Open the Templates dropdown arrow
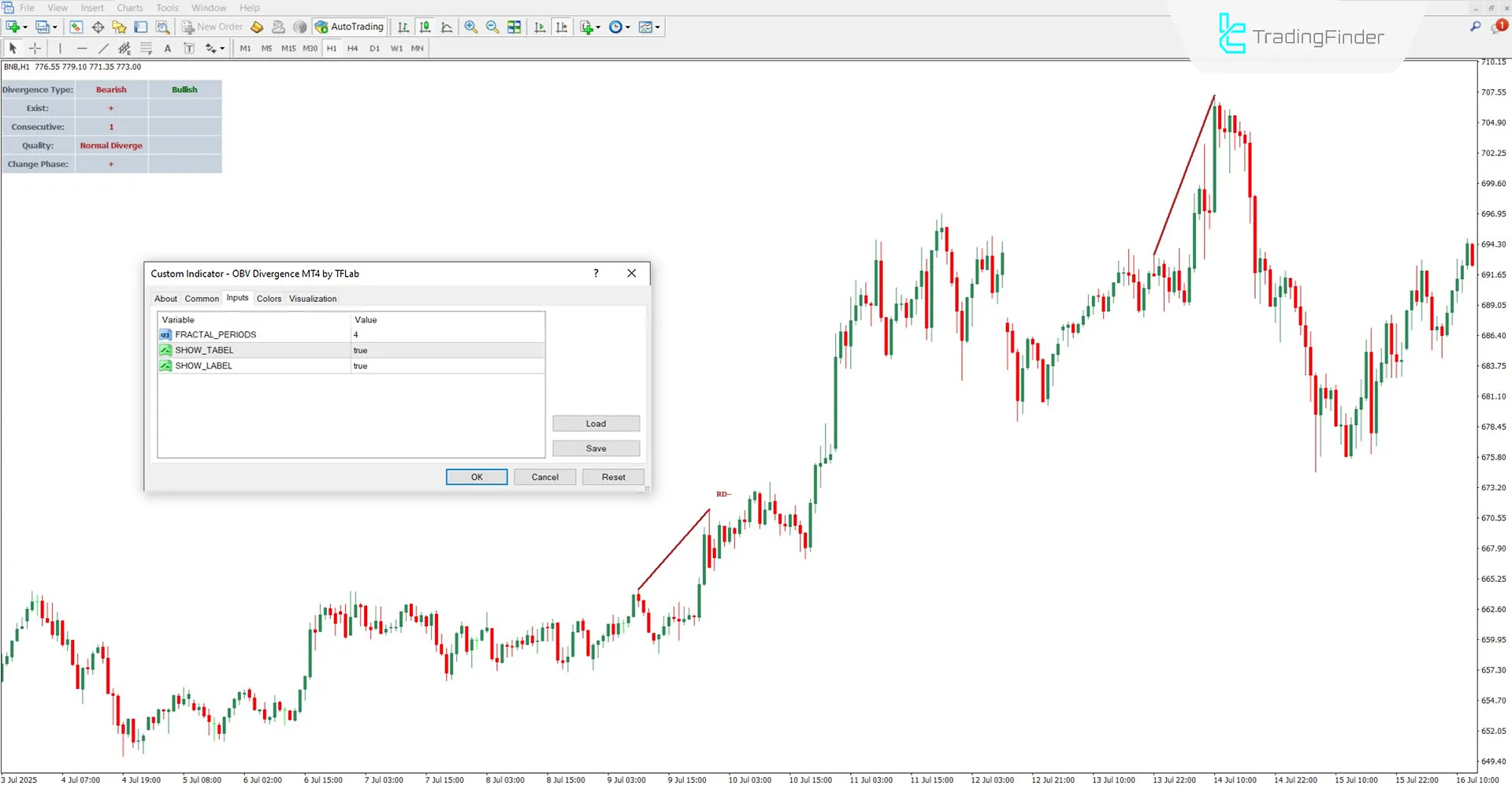This screenshot has height=785, width=1512. click(659, 26)
